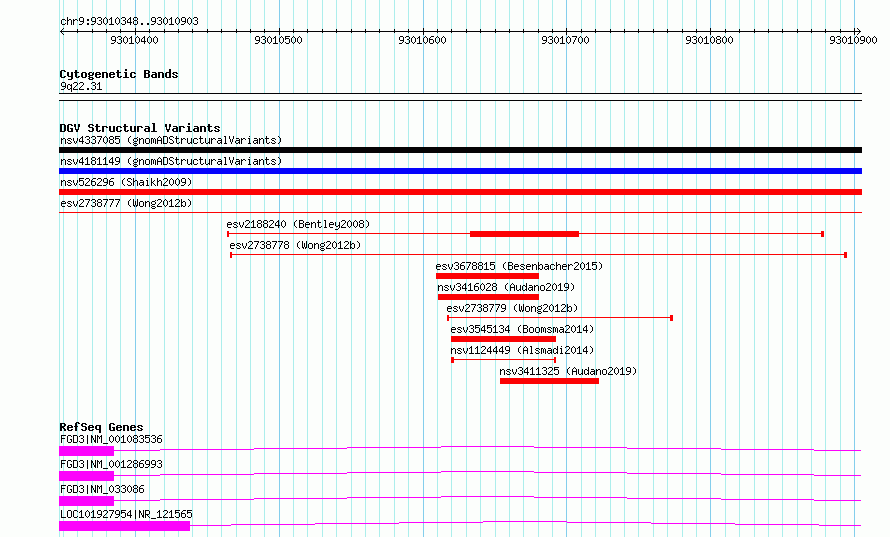This screenshot has width=890, height=537.
Task: Click the FGD3|NM_001286993 gene label
Action: click(x=111, y=464)
